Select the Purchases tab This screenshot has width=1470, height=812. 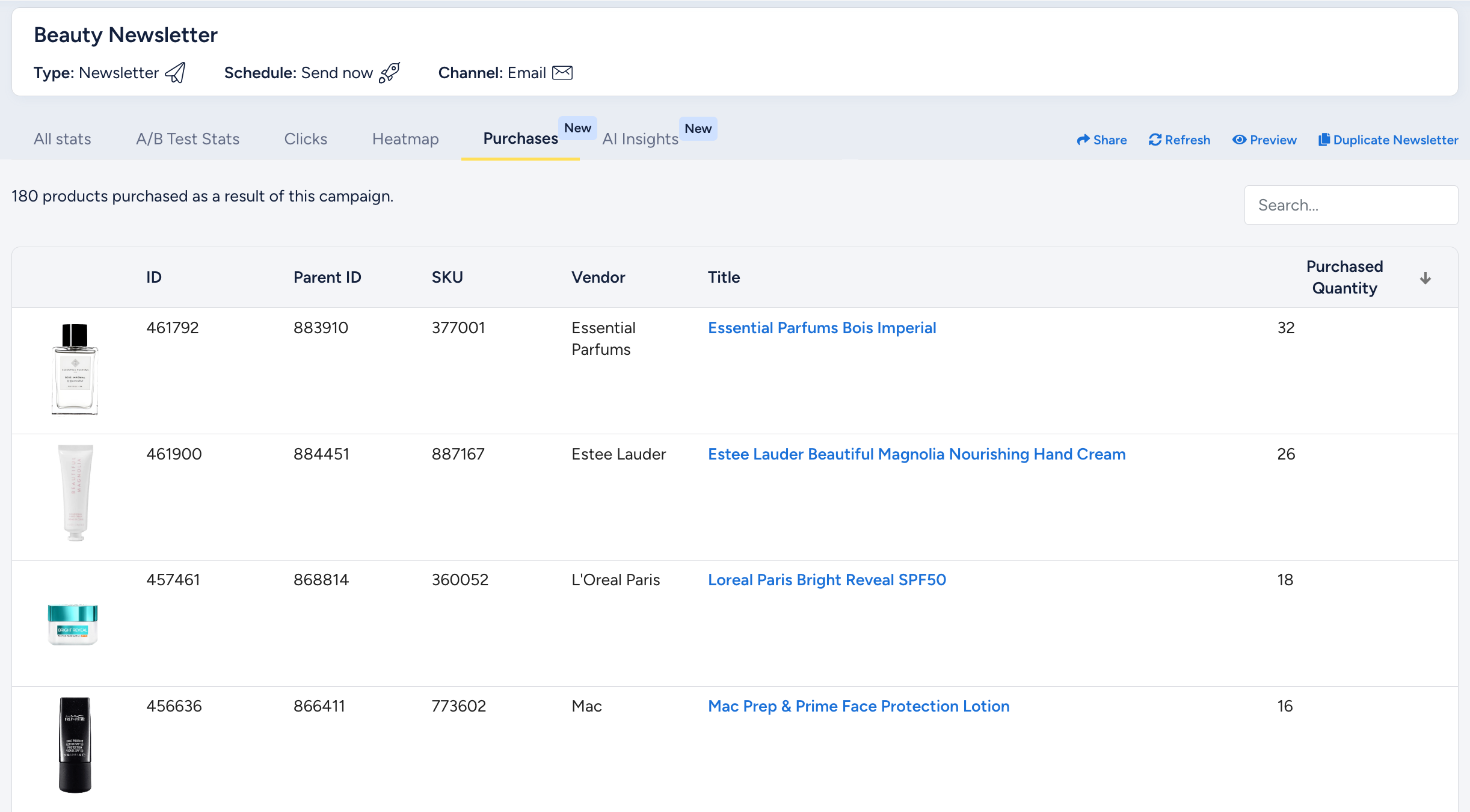click(520, 139)
